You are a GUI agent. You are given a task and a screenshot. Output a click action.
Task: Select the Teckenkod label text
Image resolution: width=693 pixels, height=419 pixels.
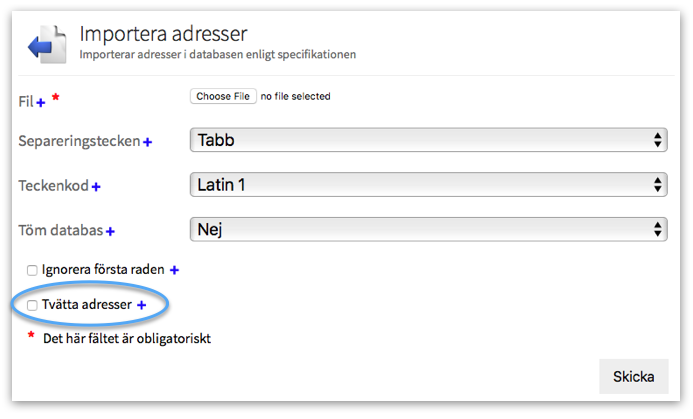click(54, 186)
